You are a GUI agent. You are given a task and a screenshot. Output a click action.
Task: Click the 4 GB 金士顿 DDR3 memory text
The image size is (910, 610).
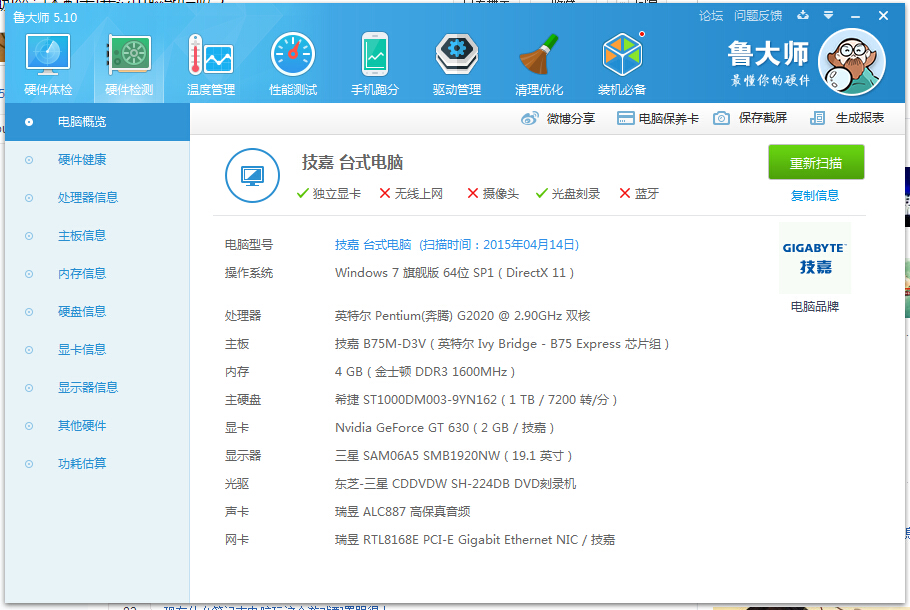coord(425,372)
